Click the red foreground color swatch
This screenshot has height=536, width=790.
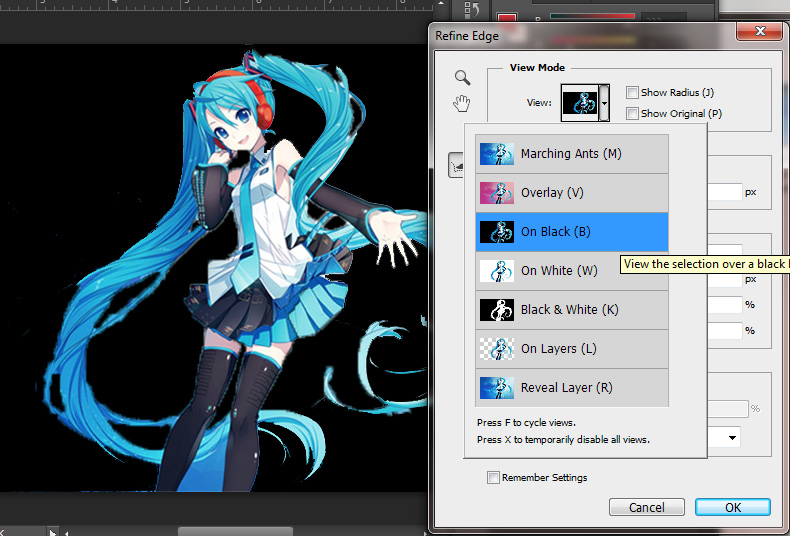click(507, 18)
